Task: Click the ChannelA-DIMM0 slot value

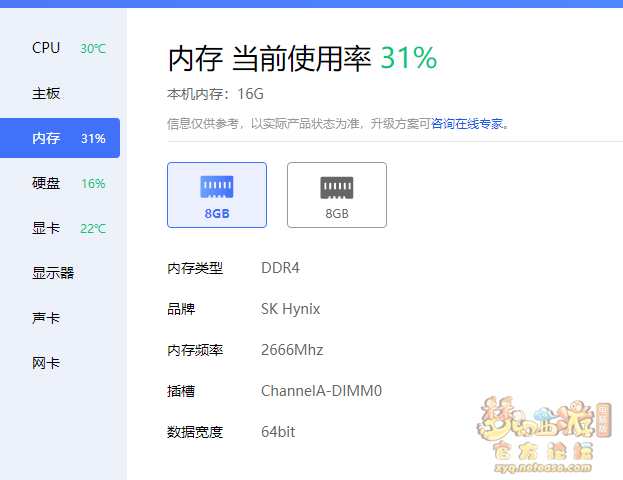Action: [321, 391]
